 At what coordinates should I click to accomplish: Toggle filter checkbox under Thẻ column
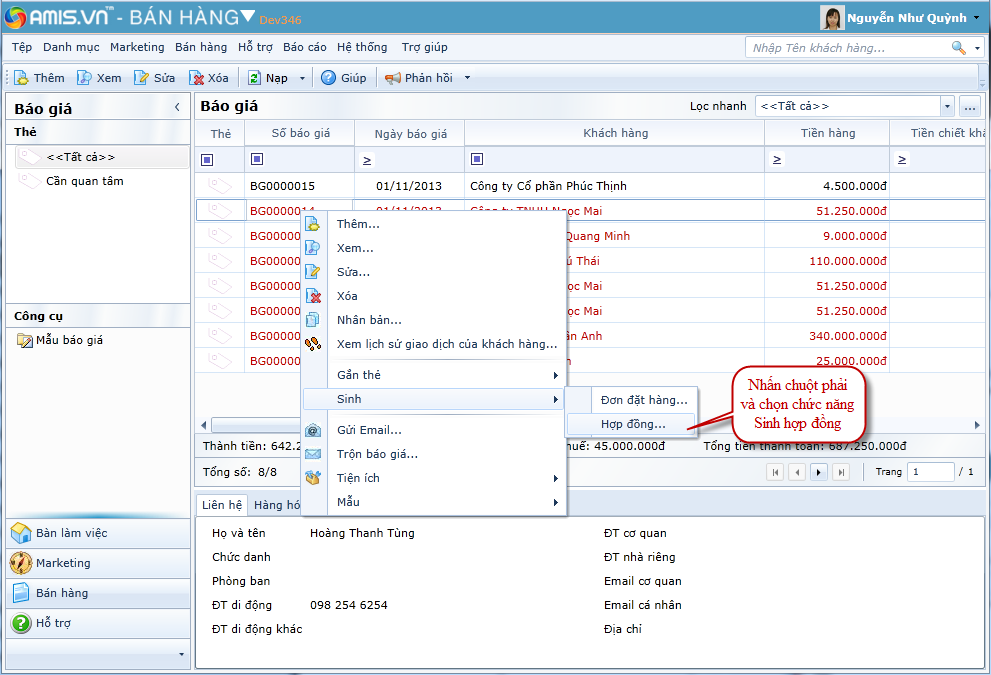click(207, 159)
